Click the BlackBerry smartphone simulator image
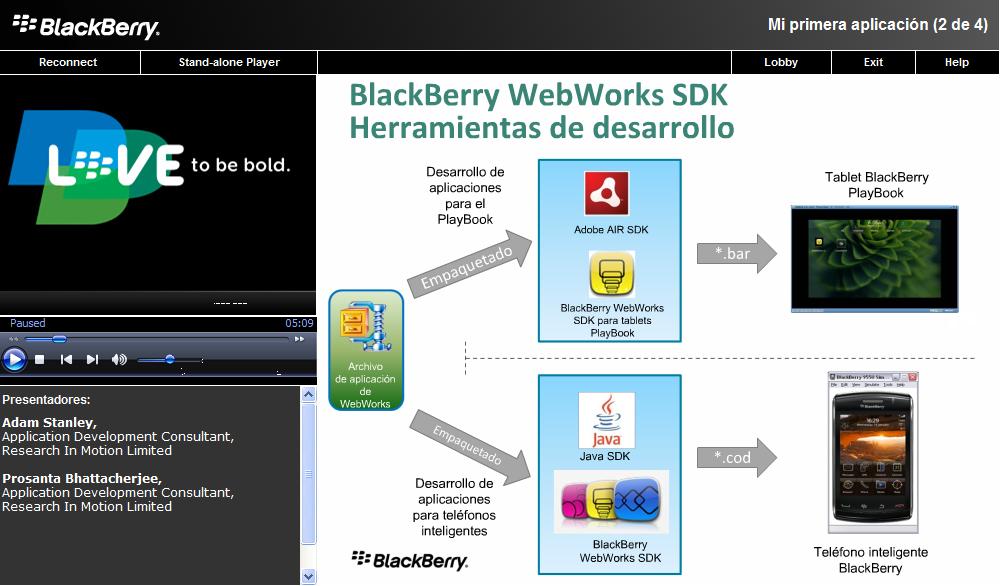 click(x=873, y=453)
